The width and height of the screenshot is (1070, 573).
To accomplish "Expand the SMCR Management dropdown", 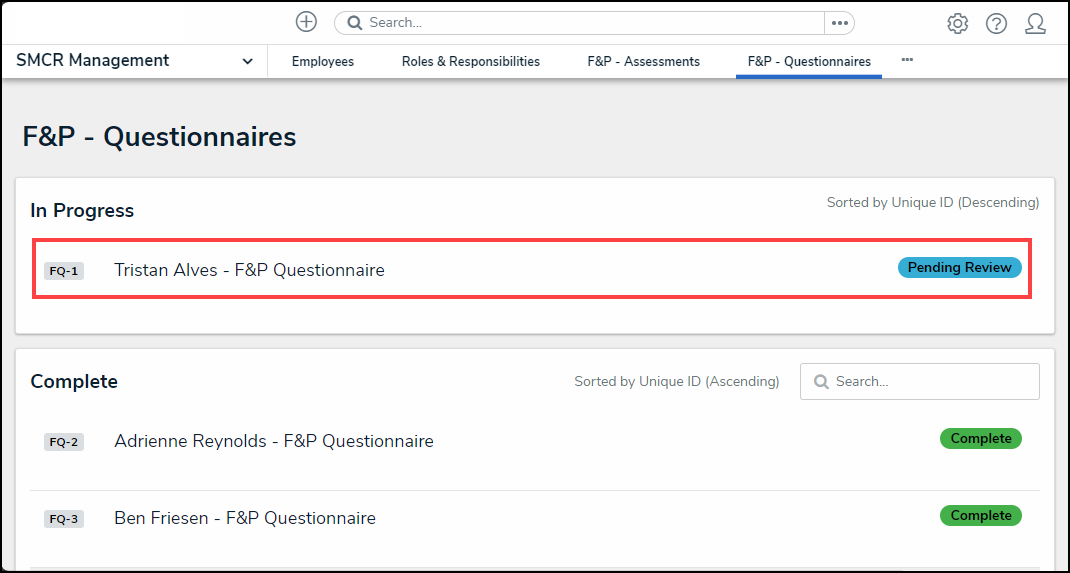I will 247,62.
